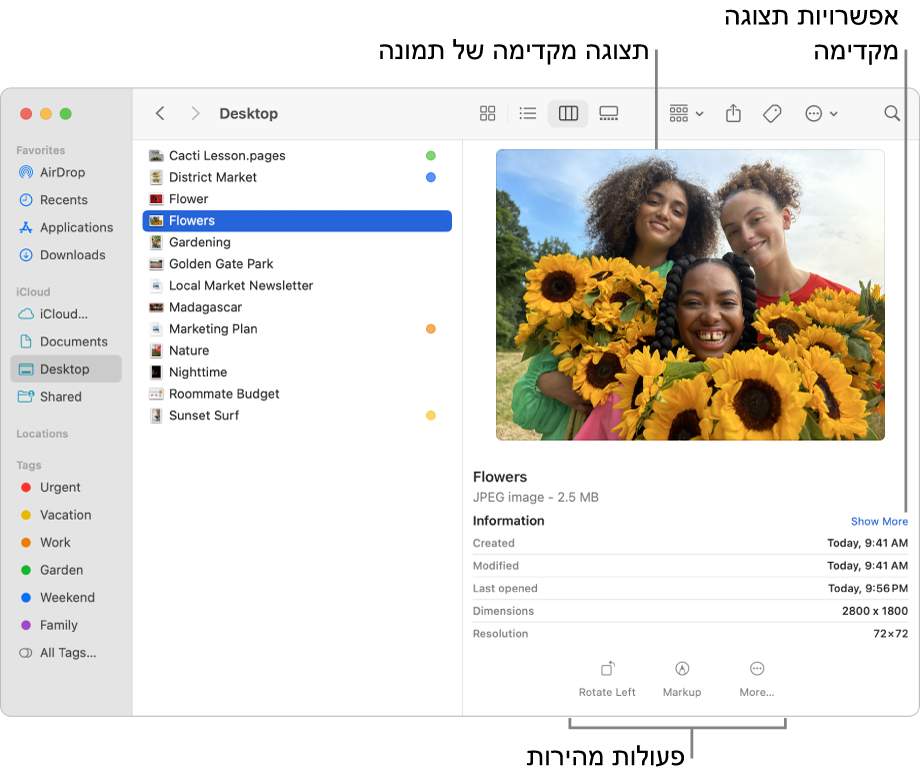Select the Flower file
The image size is (923, 777).
(297, 199)
